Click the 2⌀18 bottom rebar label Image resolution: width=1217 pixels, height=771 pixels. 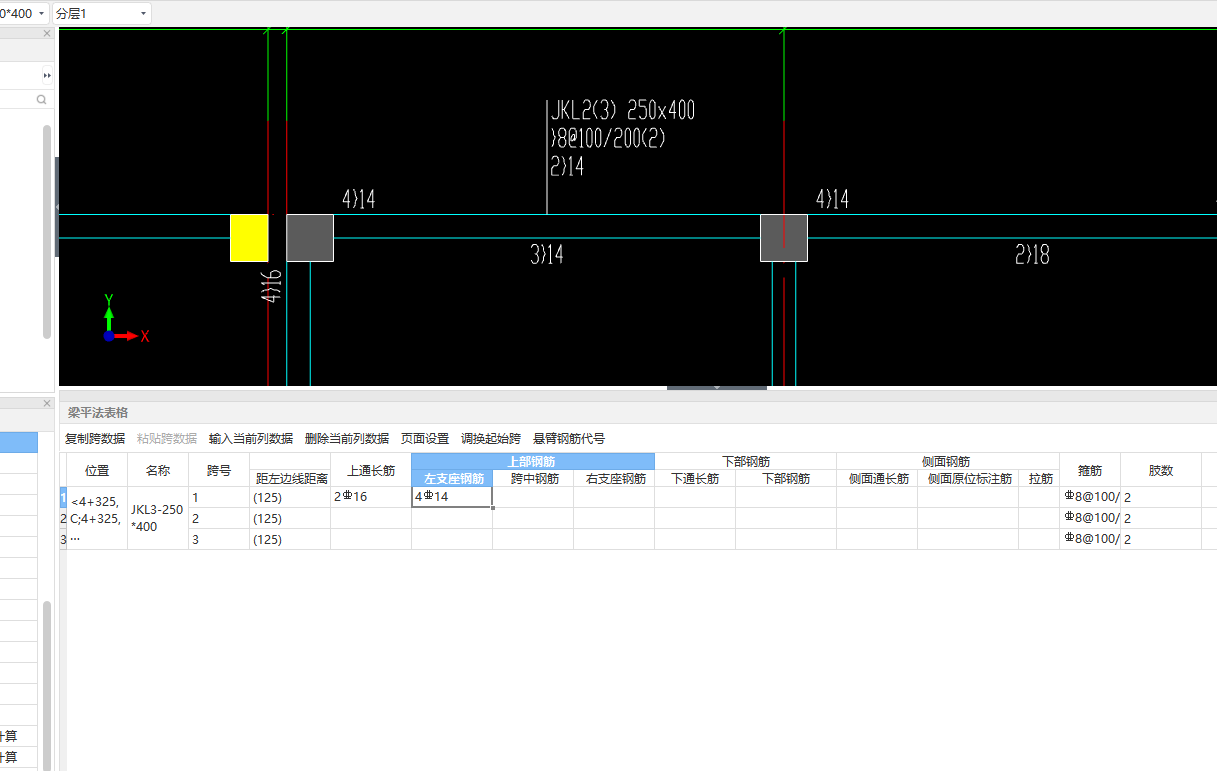[1033, 255]
